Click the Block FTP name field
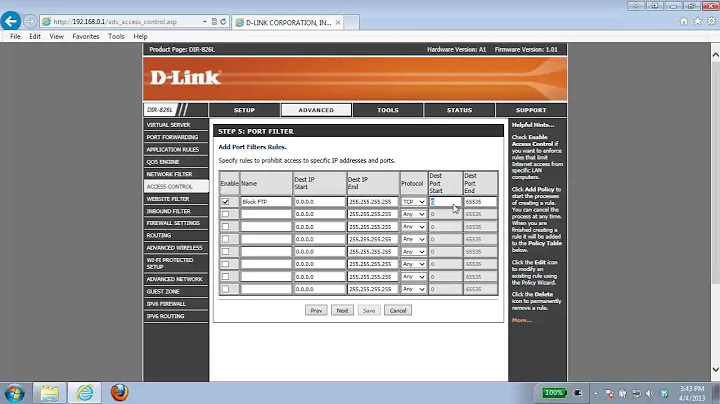This screenshot has height=404, width=720. point(266,202)
